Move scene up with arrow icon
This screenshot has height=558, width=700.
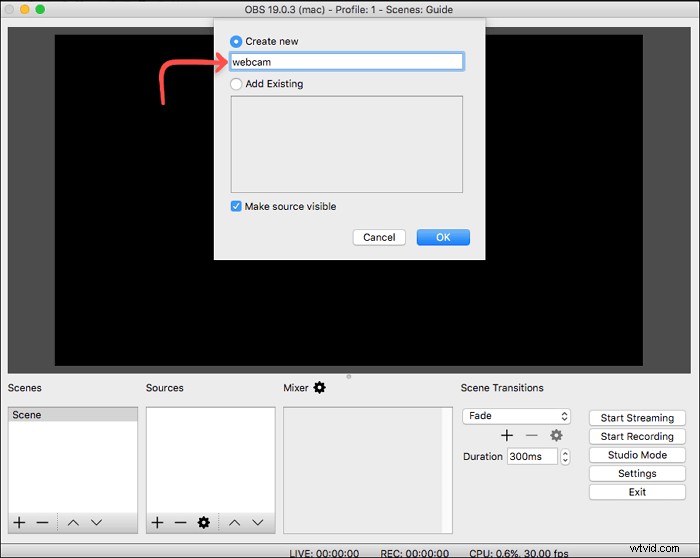(75, 522)
